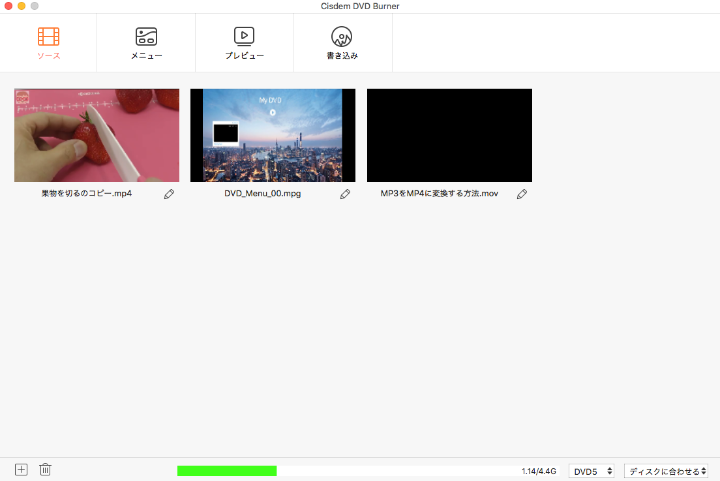Click the 1.14/4.4G capacity readout
Image resolution: width=720 pixels, height=481 pixels.
tap(539, 471)
